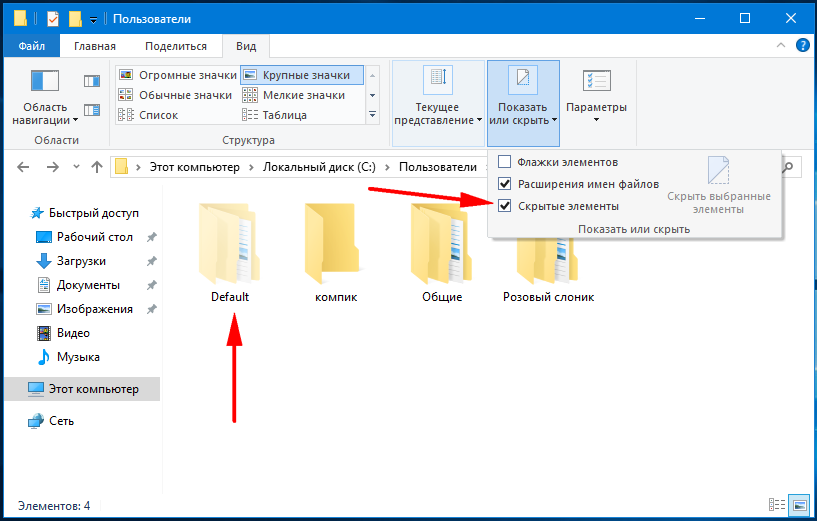Select the Вид ribbon tab
Screen dimensions: 817x521
pos(246,46)
